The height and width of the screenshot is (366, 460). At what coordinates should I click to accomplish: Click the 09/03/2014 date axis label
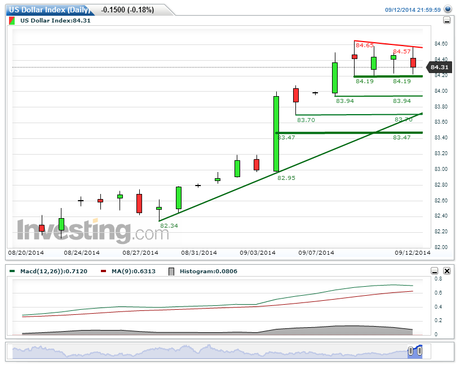257,253
